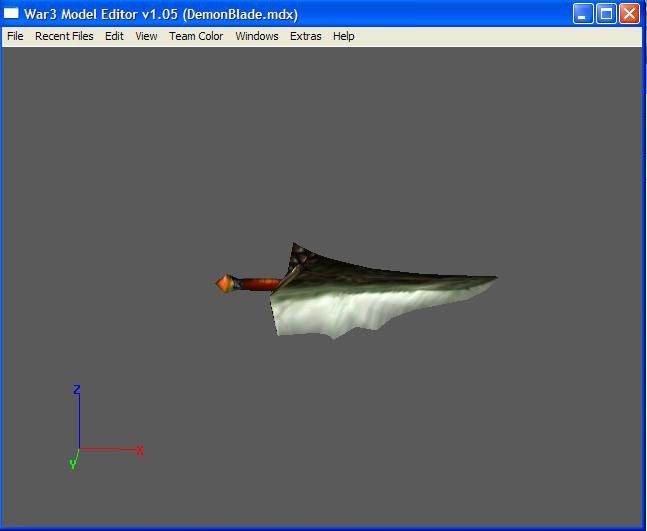Click the orange pommel of the sword
647x531 pixels.
tap(225, 283)
